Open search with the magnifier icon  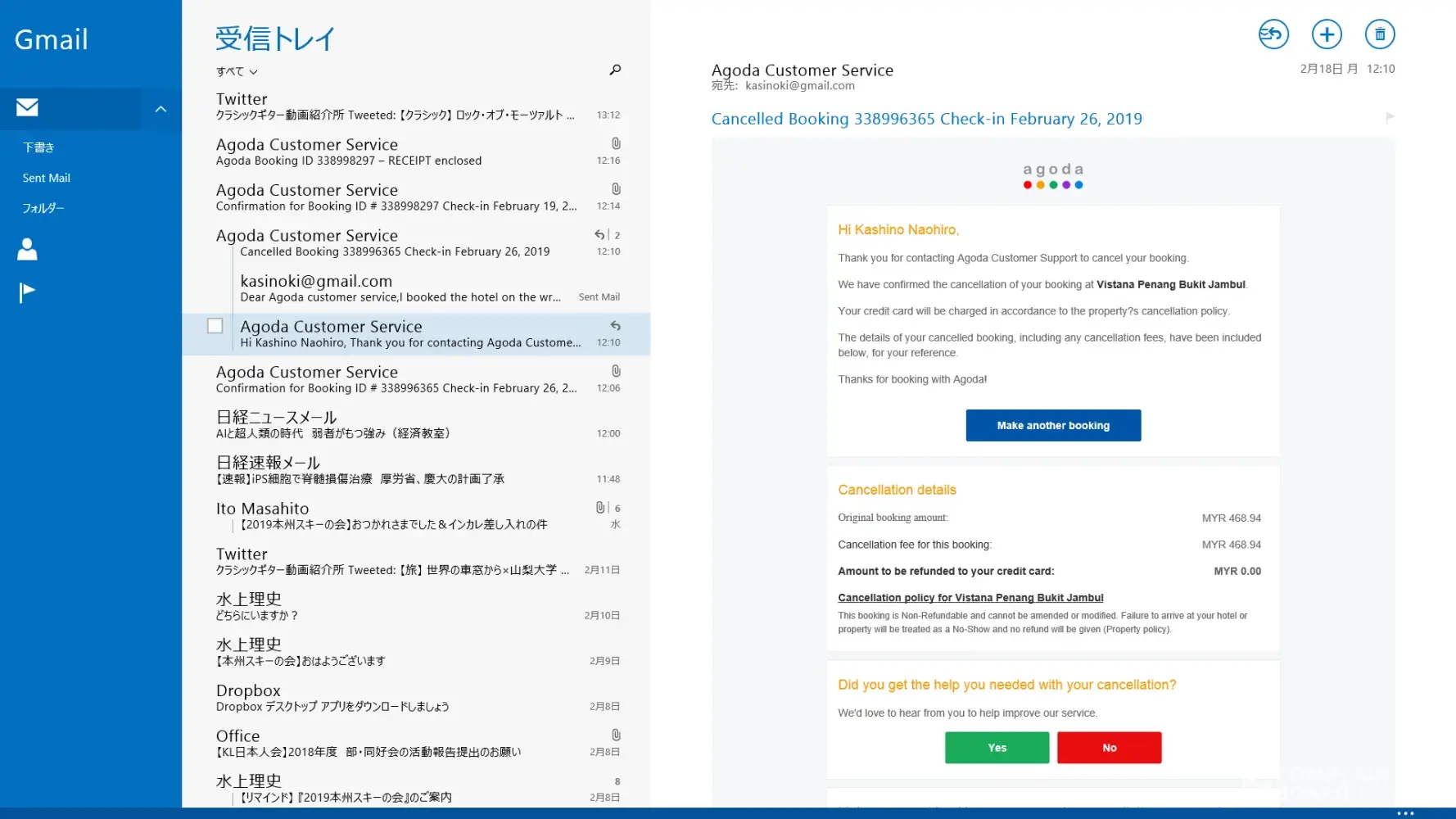click(615, 70)
